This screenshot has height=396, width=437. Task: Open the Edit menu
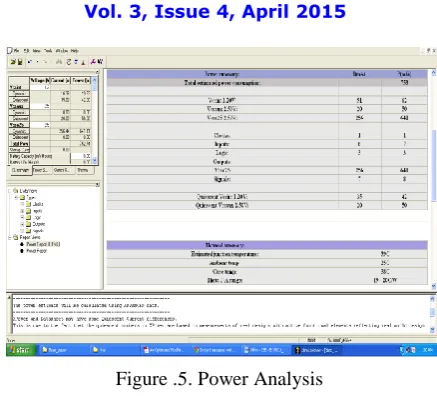pyautogui.click(x=26, y=51)
